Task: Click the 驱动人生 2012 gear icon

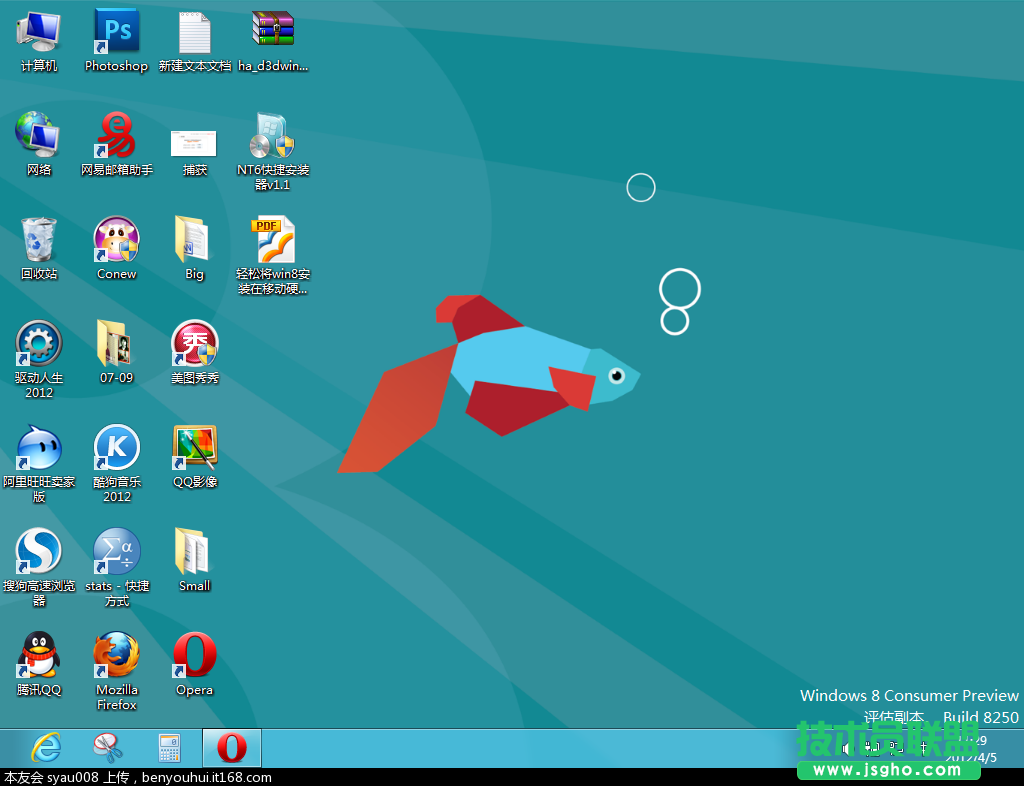Action: coord(39,344)
